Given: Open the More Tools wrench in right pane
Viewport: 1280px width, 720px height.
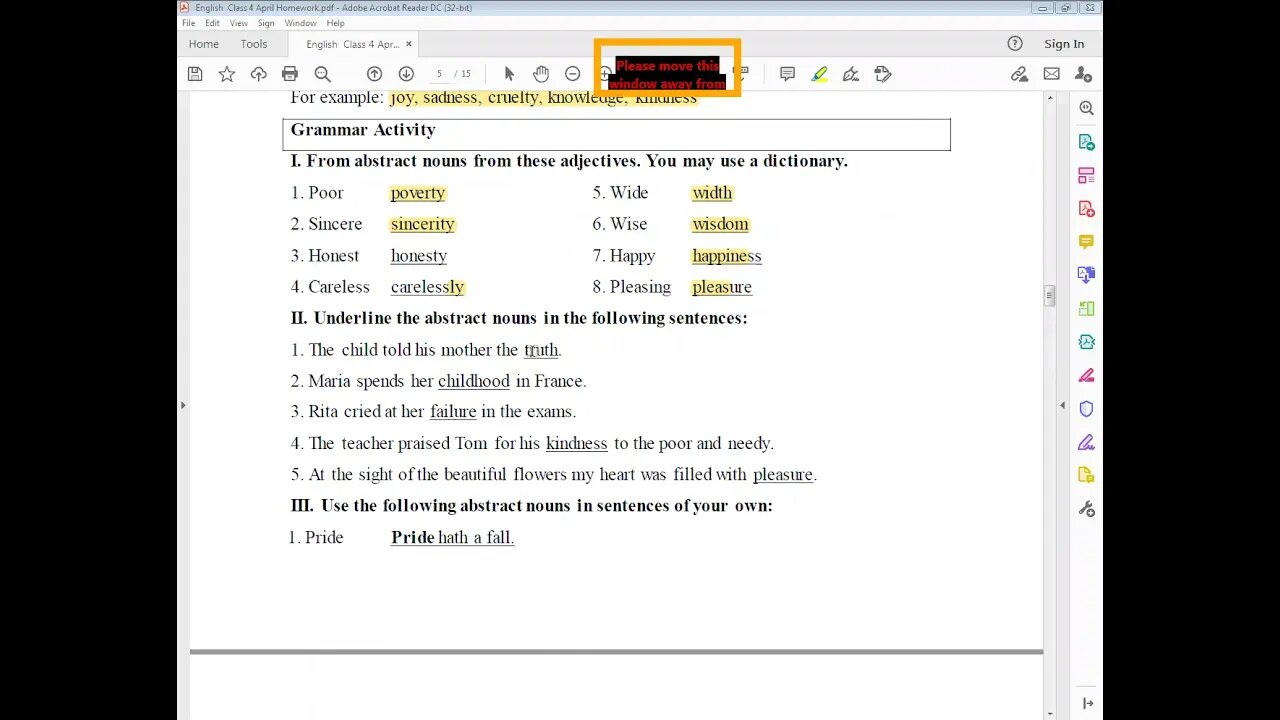Looking at the screenshot, I should click(1087, 509).
